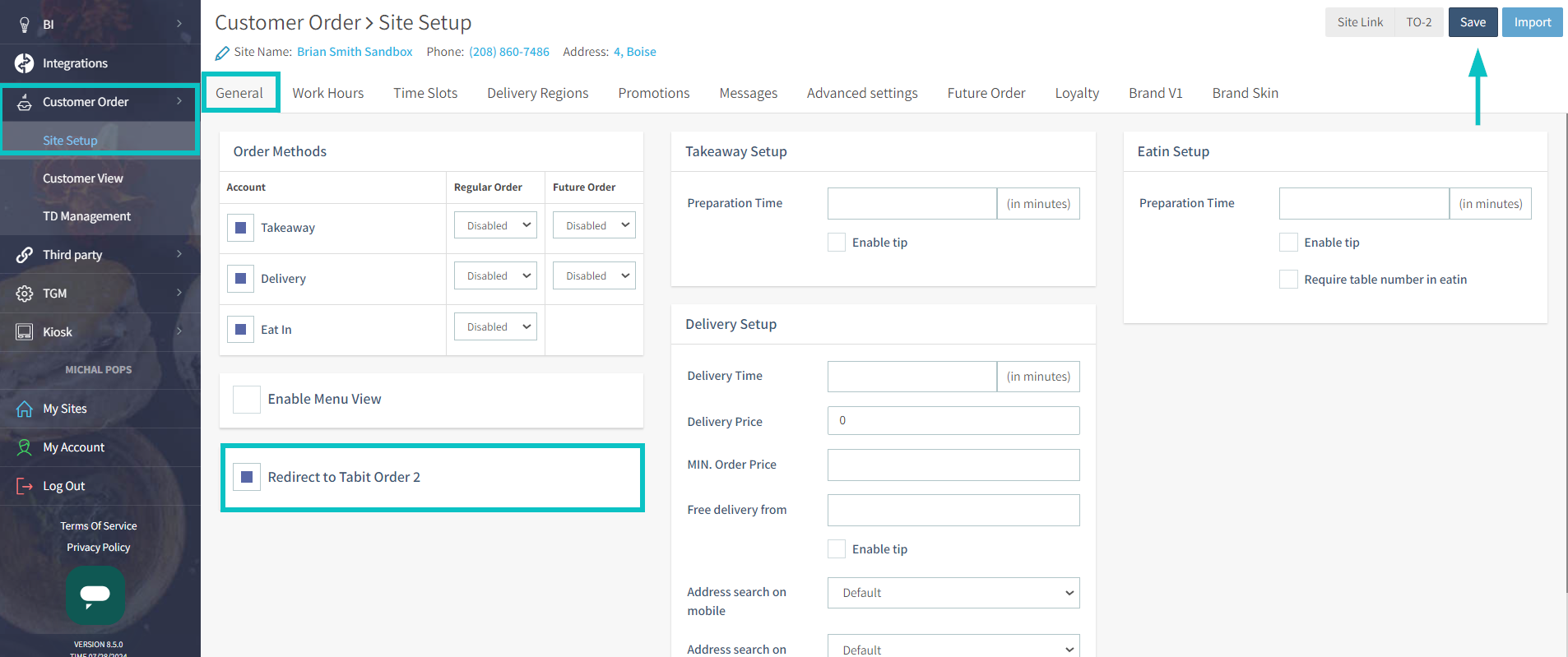Viewport: 1568px width, 657px height.
Task: Open the Promotions tab
Action: [654, 93]
